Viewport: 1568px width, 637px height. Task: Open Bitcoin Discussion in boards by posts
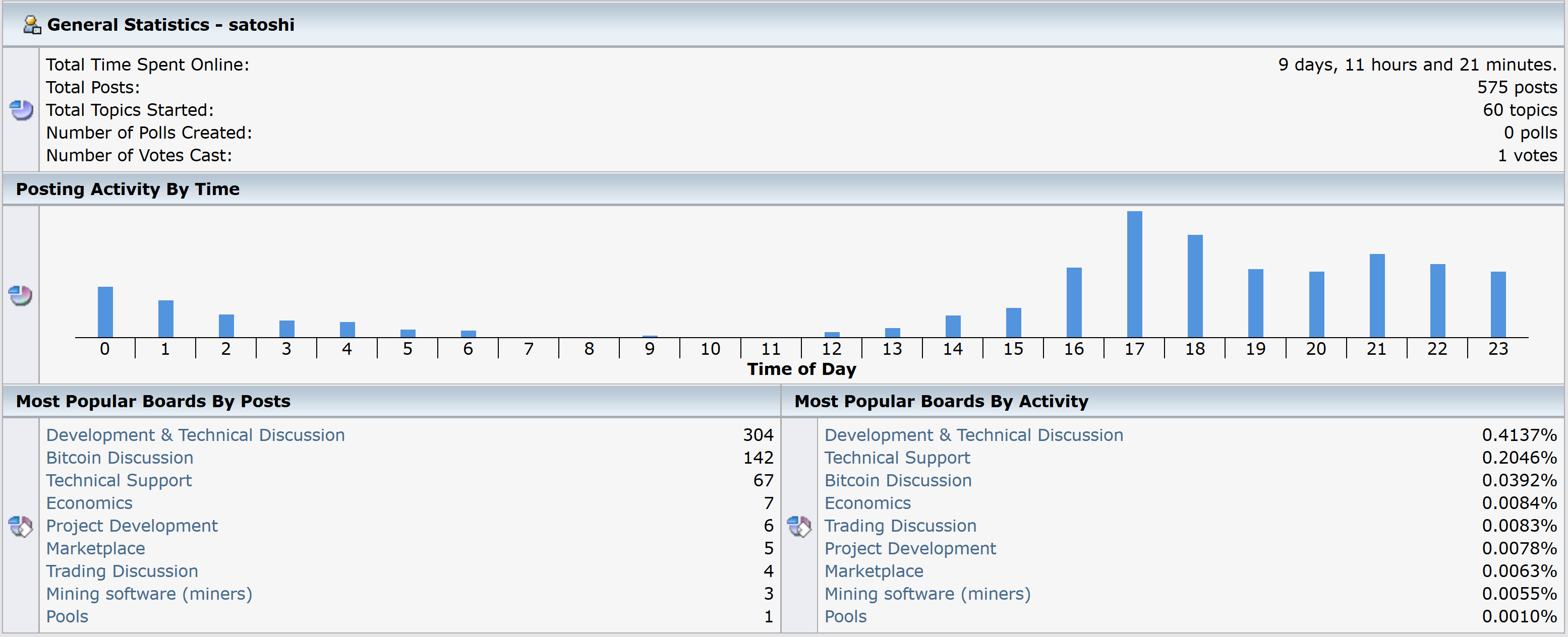120,458
